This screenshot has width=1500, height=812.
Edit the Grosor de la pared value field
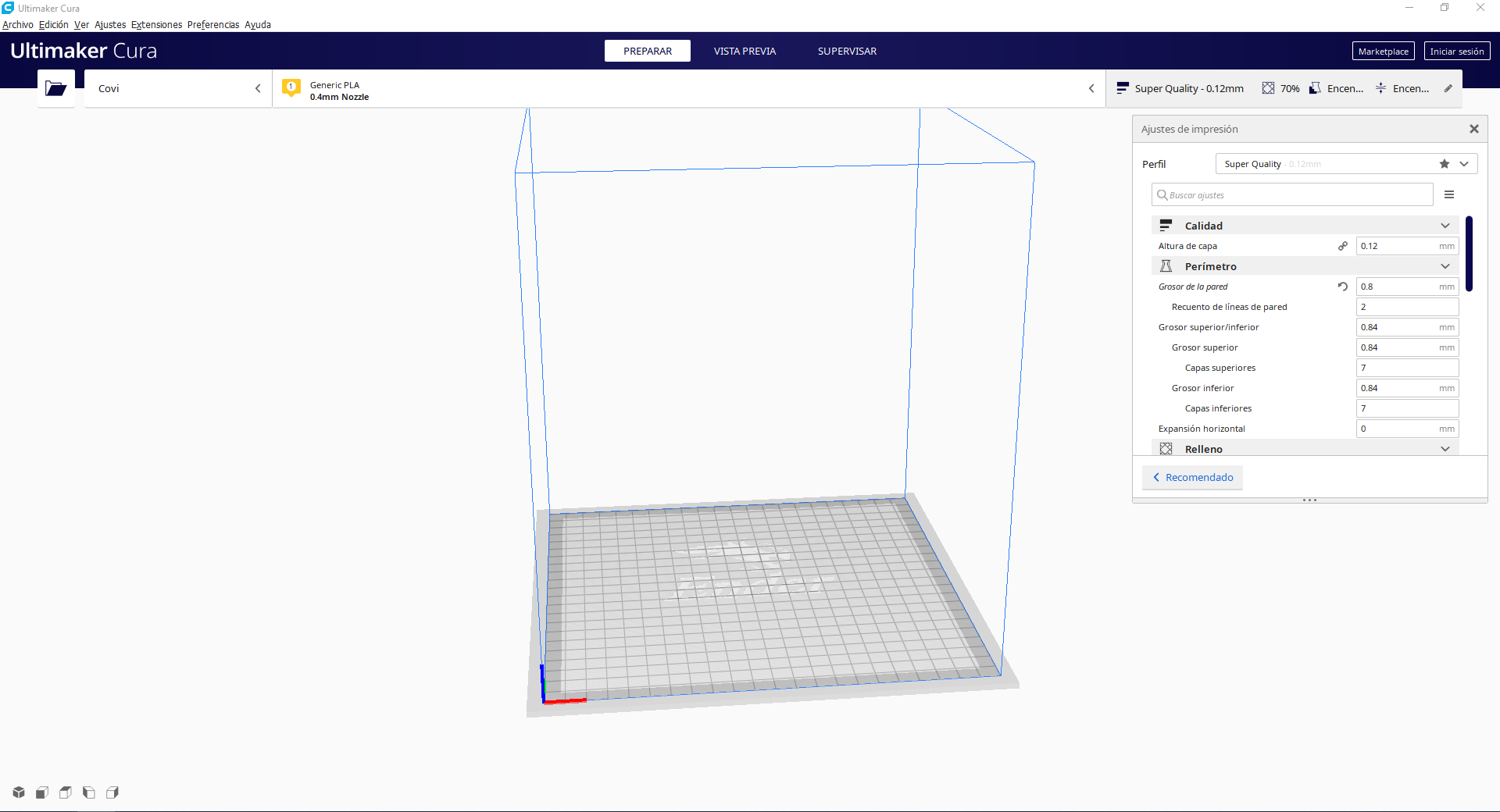click(x=1408, y=287)
